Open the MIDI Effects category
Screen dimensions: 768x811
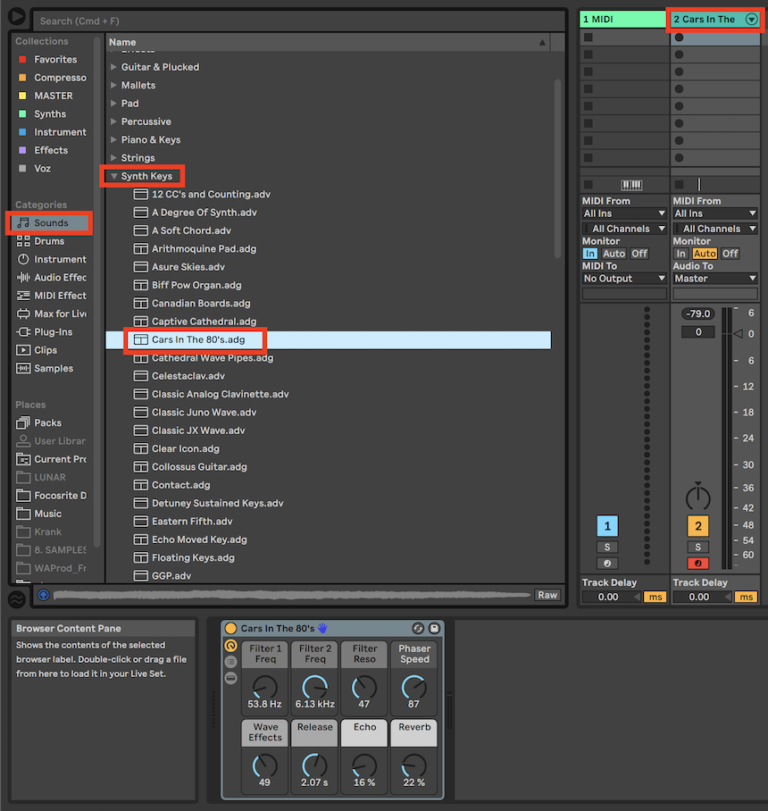click(51, 295)
